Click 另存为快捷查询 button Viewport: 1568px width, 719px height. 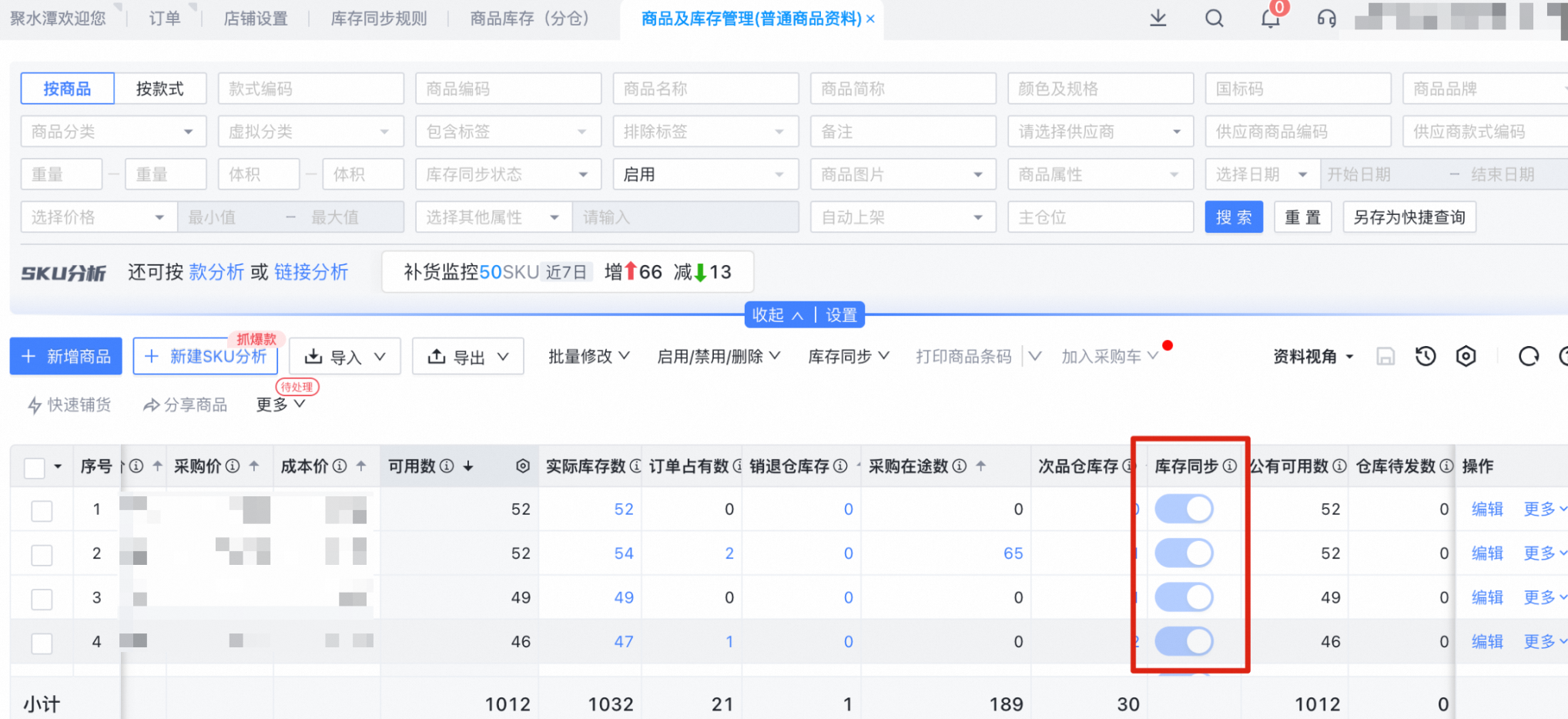click(x=1409, y=217)
